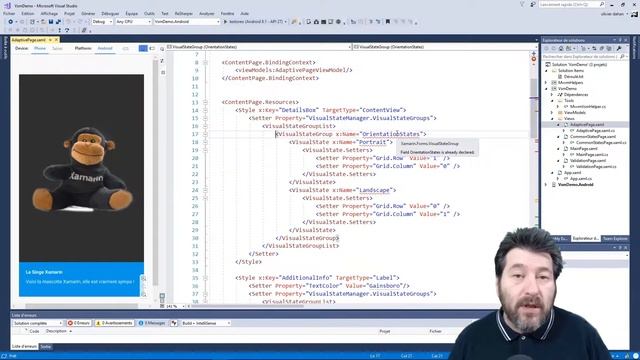Viewport: 640px width, 360px height.
Task: Click the Save icon in toolbar
Action: coord(51,22)
